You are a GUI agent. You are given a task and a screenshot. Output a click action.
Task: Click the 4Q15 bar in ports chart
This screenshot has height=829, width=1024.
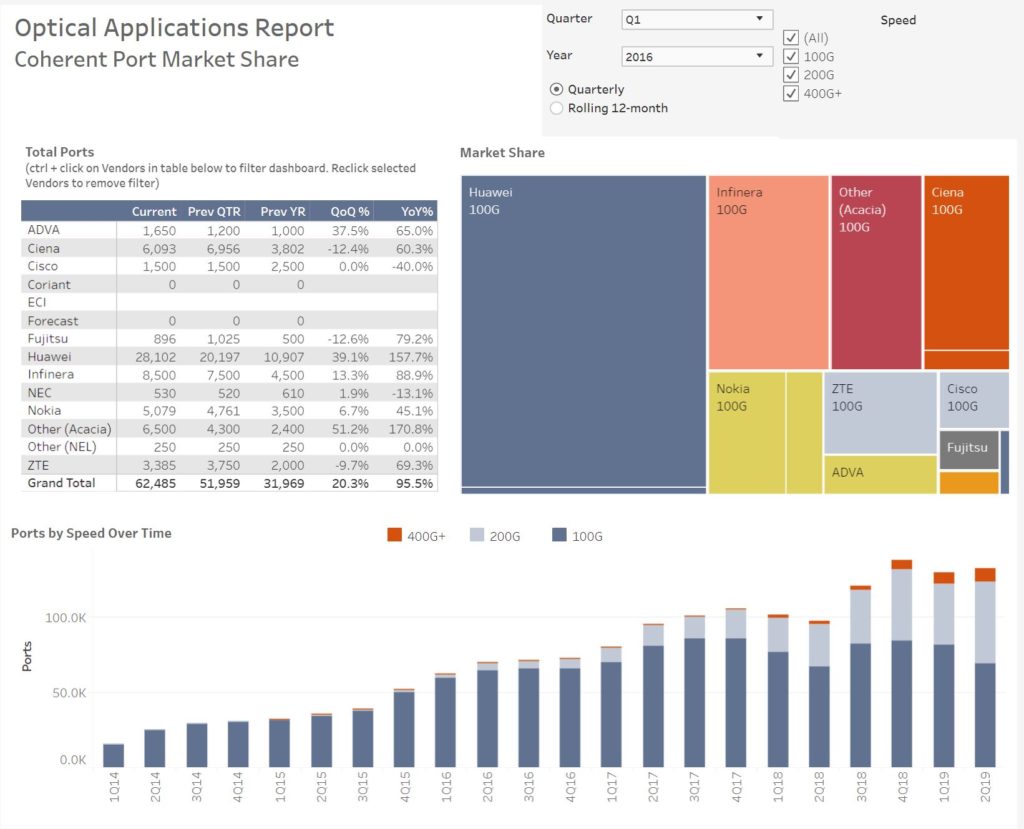pos(404,728)
